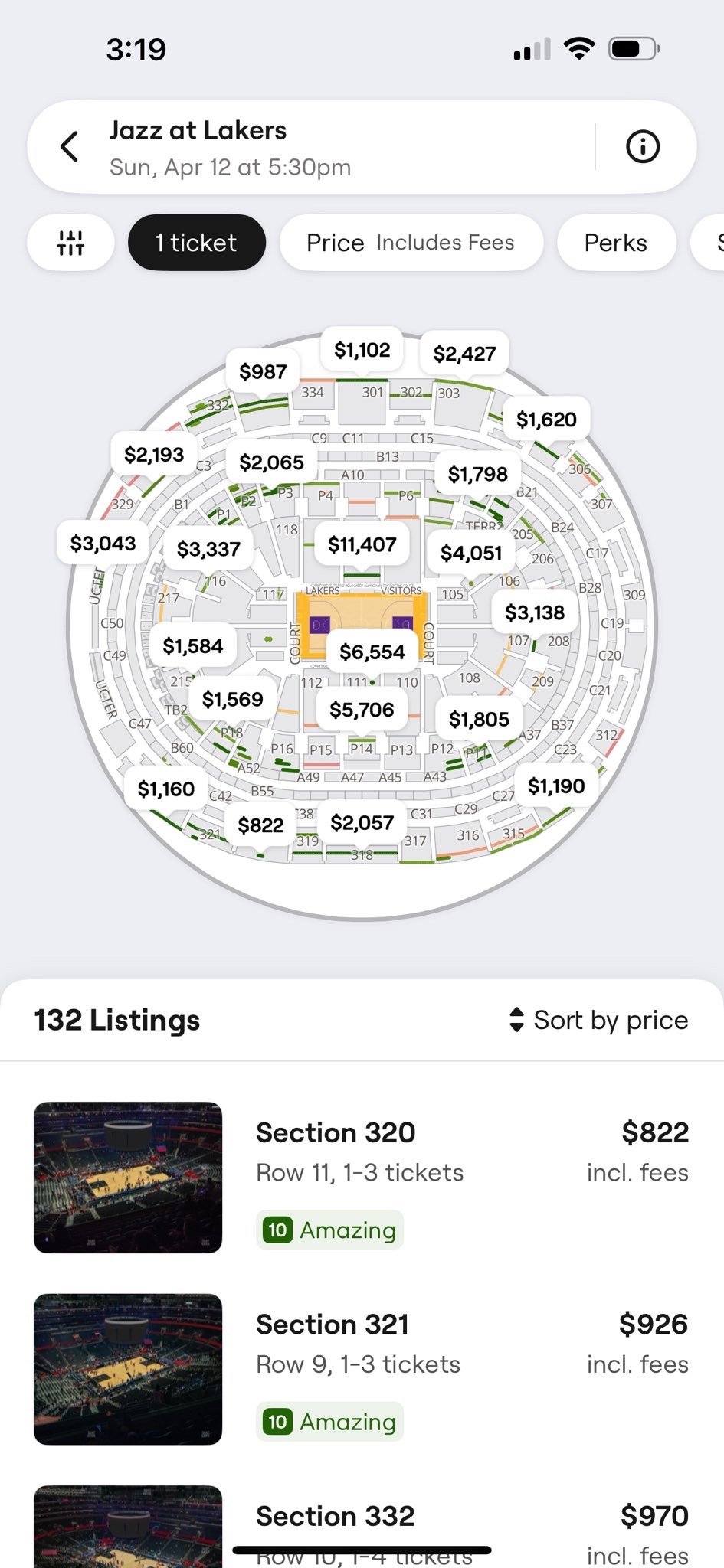Tap the Section 321 seat view thumbnail
Screen dimensions: 724x1568
click(128, 1369)
